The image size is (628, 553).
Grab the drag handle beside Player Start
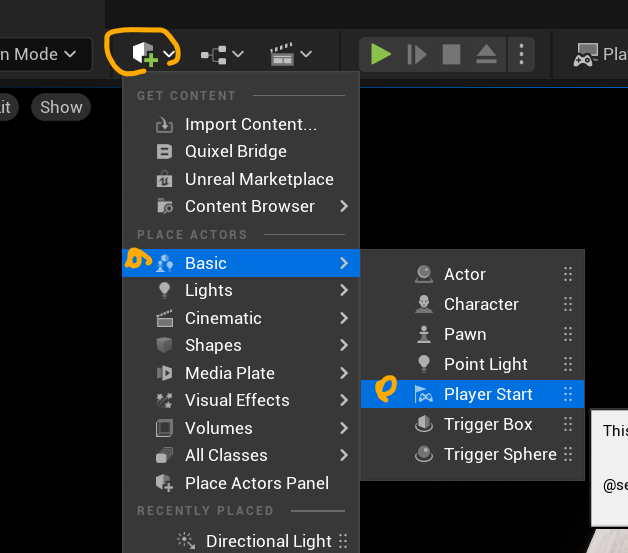coord(568,394)
